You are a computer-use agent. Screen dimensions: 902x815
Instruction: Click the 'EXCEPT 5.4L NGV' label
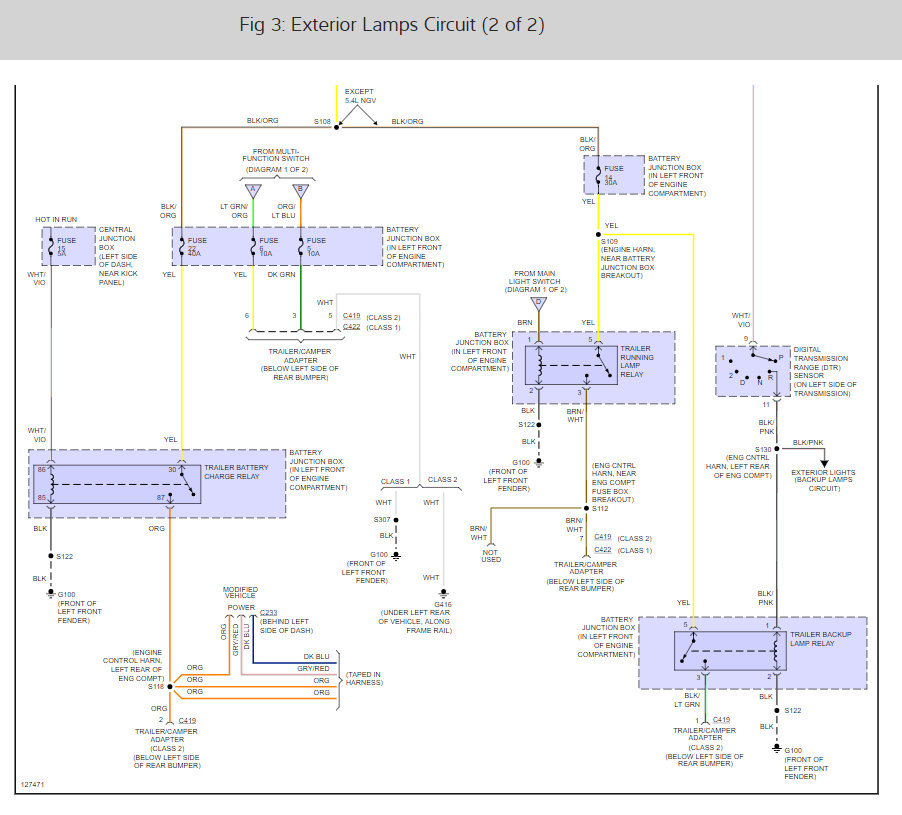coord(360,96)
